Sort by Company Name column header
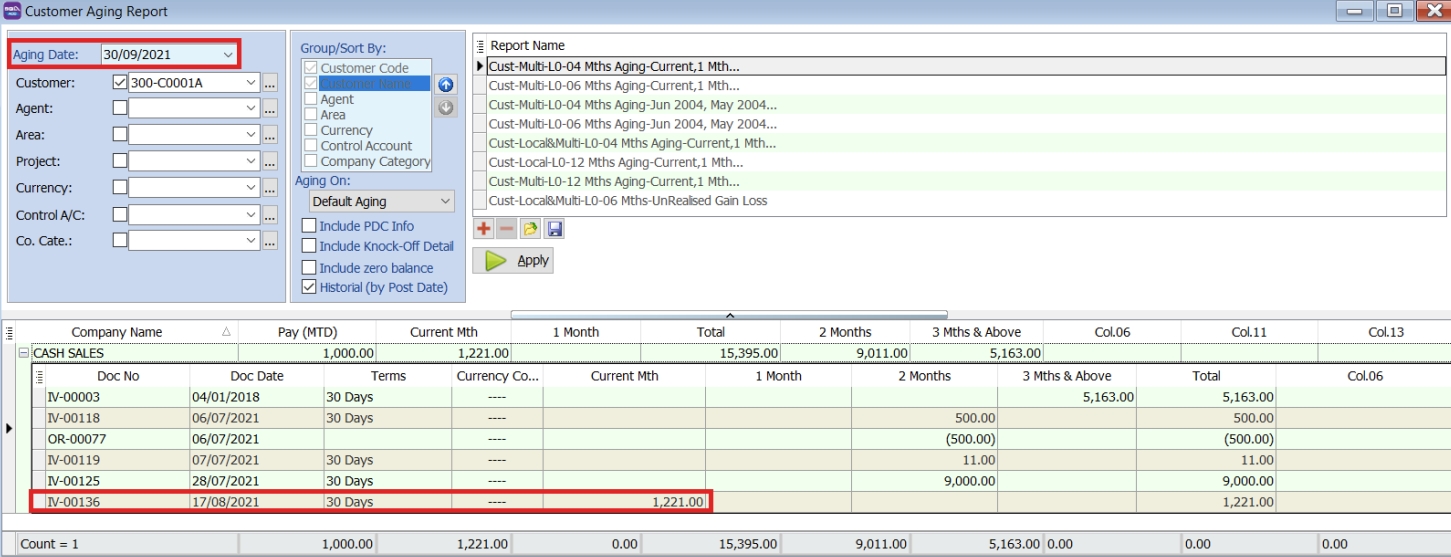The image size is (1451, 557). coord(117,332)
